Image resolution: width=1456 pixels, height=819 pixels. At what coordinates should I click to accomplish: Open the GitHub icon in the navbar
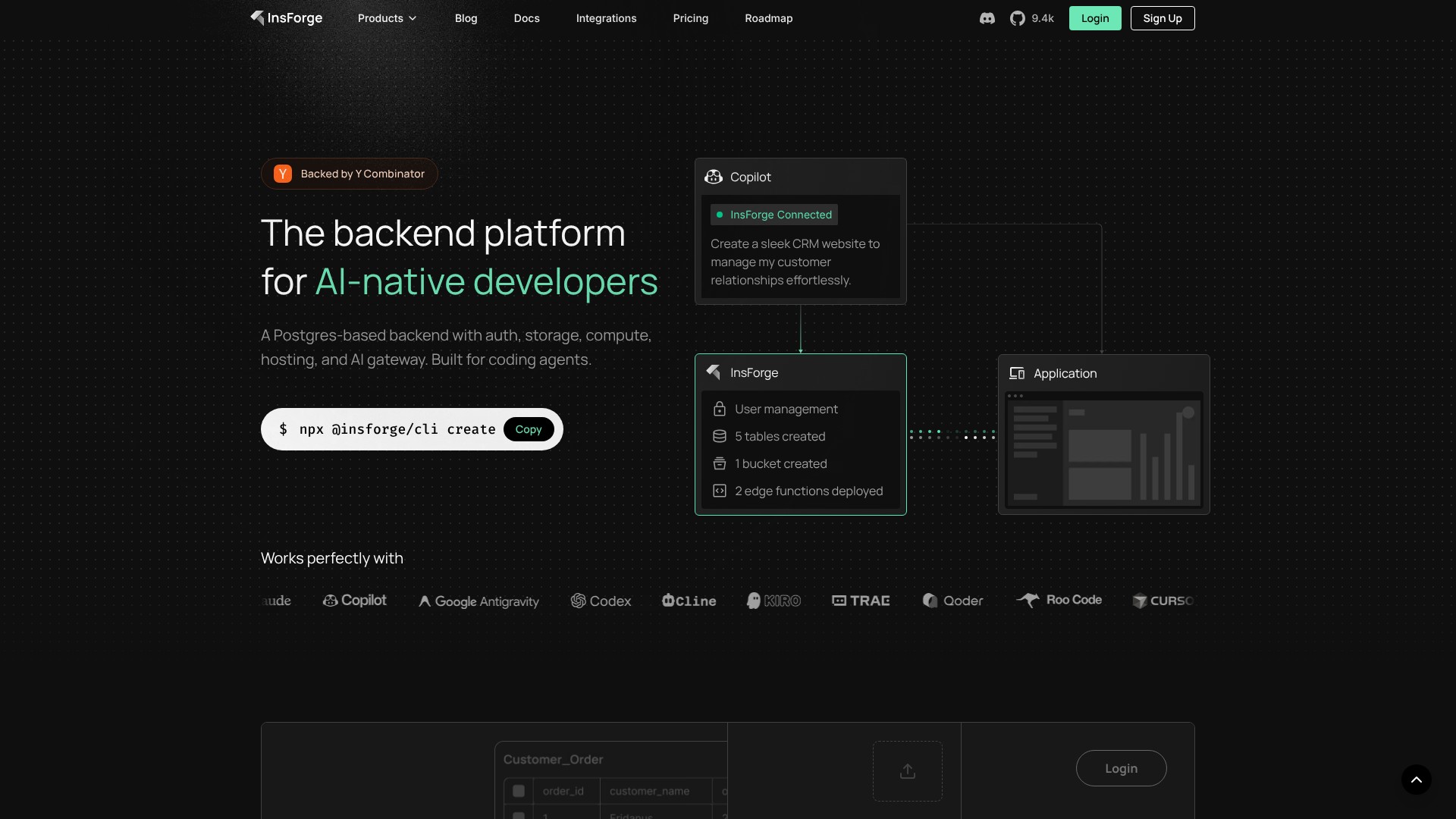[x=1017, y=18]
